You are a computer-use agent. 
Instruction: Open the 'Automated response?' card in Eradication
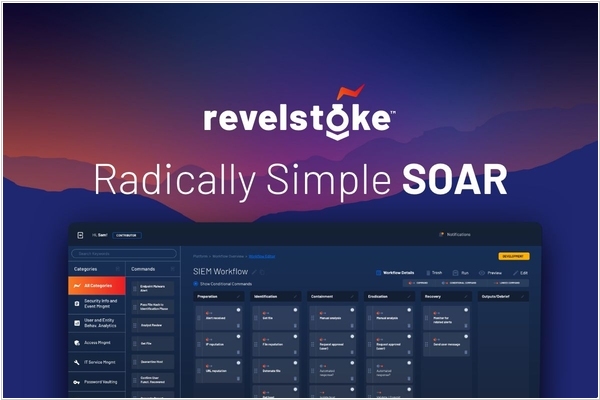pos(389,371)
